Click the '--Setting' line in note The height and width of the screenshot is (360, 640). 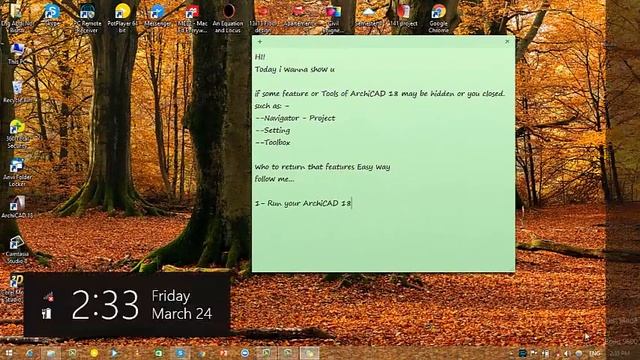point(273,130)
